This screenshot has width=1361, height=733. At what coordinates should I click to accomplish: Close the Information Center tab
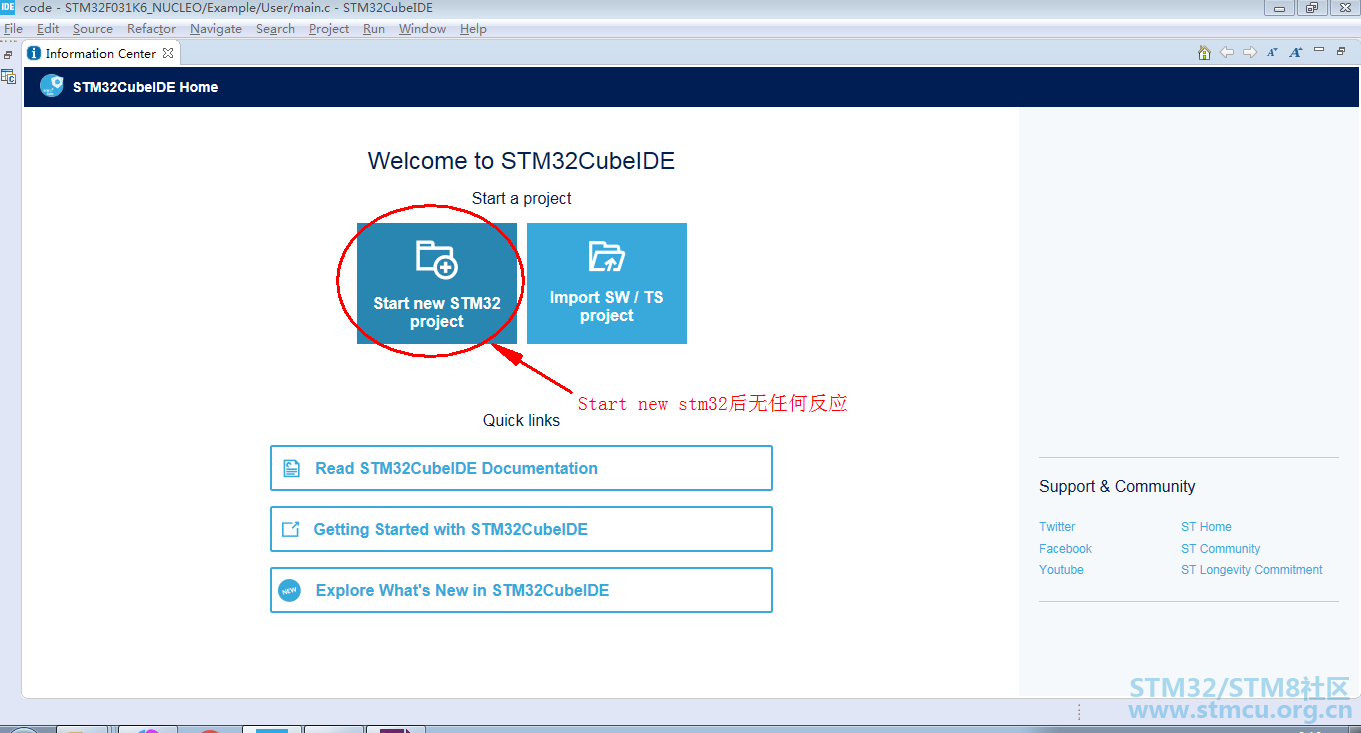pyautogui.click(x=168, y=53)
